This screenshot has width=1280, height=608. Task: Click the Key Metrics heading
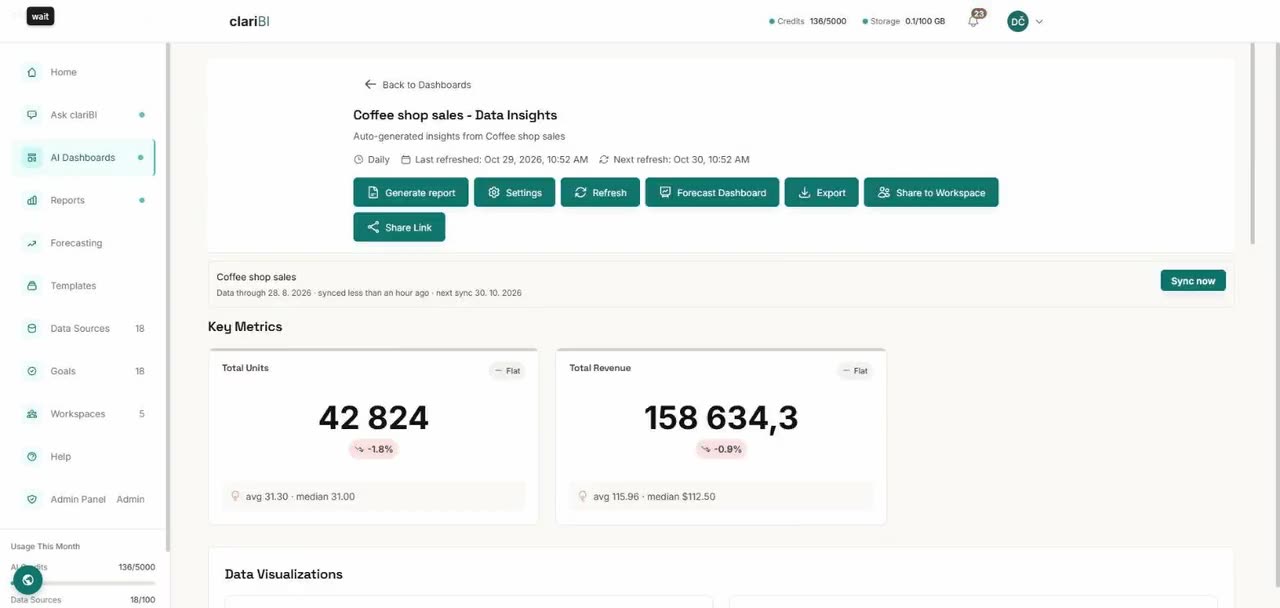coord(245,327)
